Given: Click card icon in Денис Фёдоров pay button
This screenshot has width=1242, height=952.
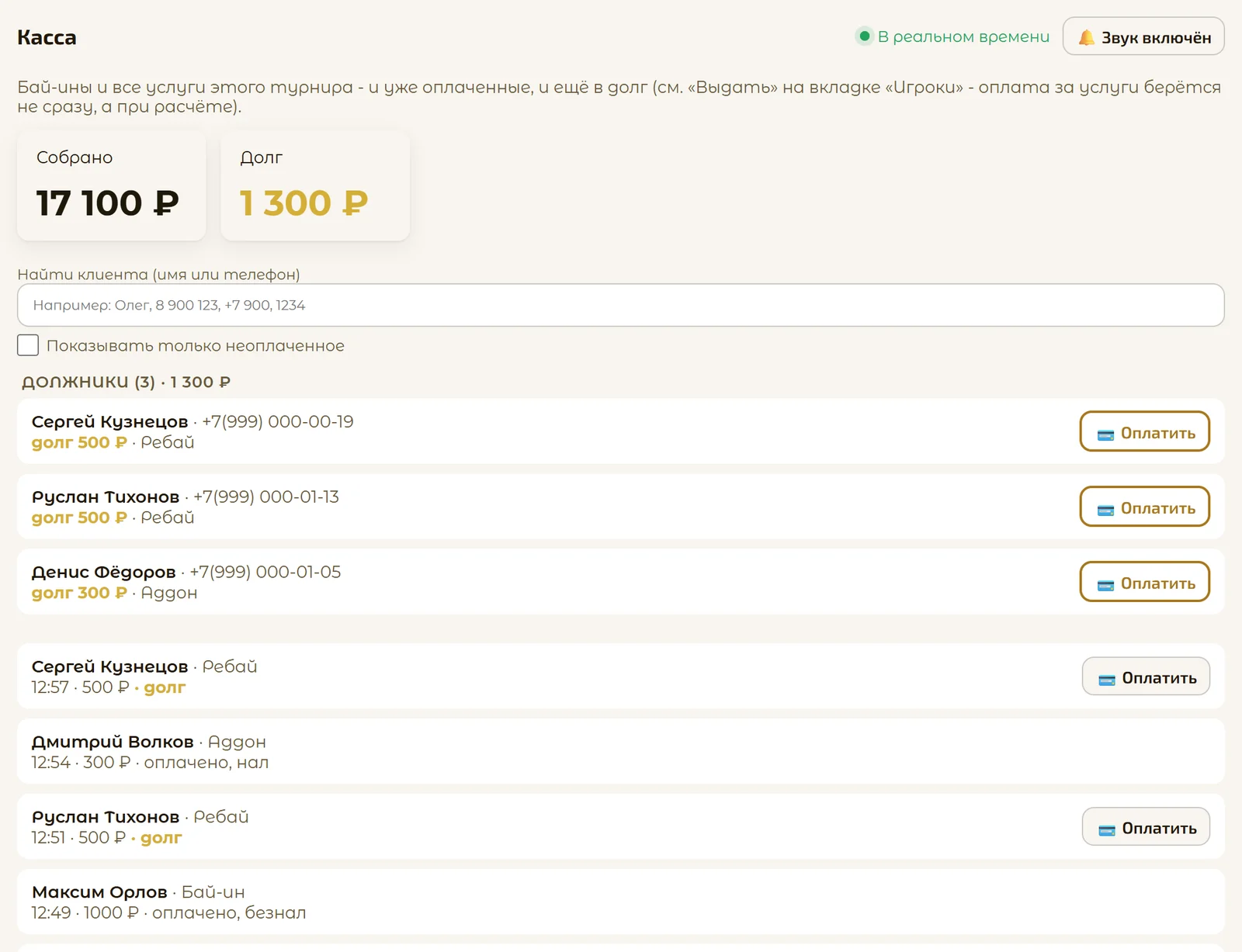Looking at the screenshot, I should (1105, 585).
